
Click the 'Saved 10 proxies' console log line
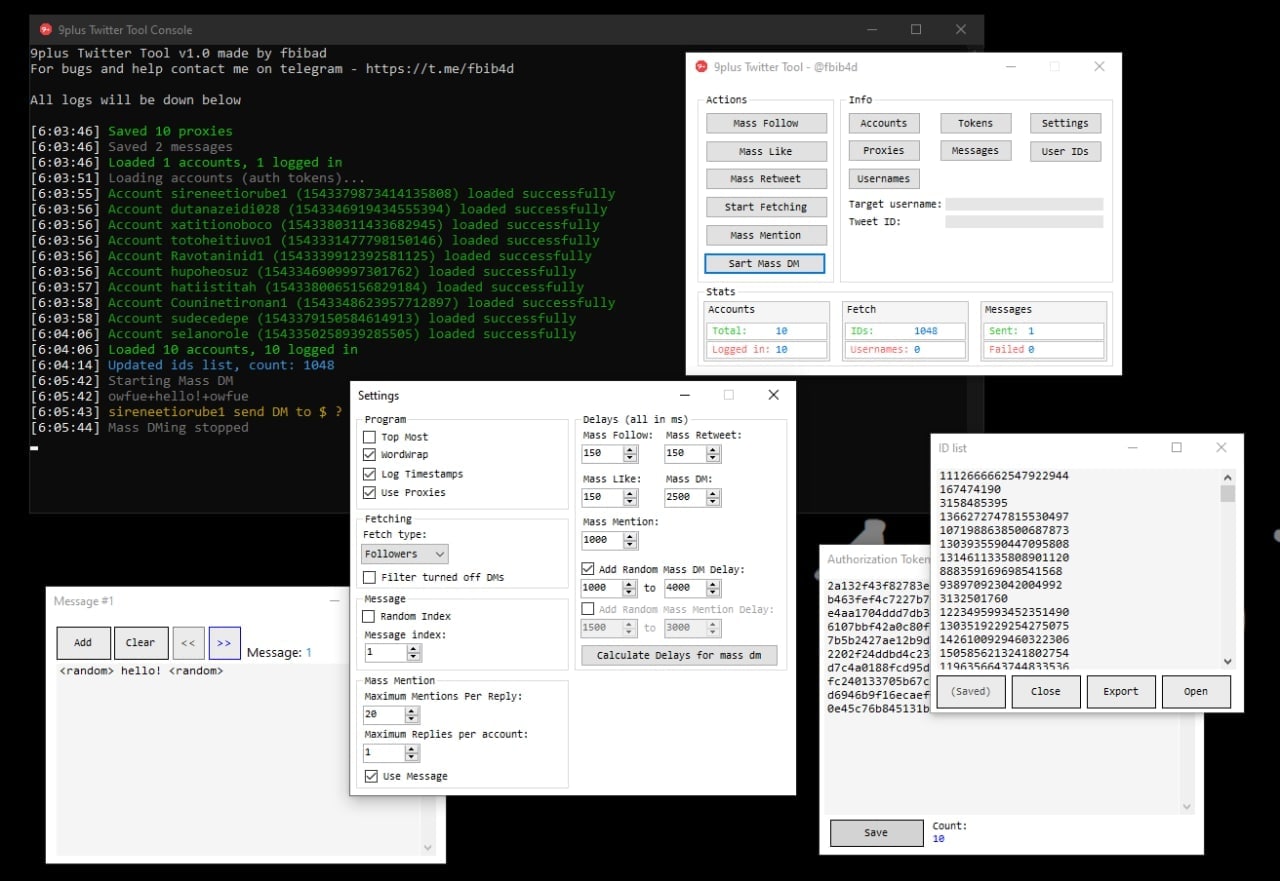point(170,131)
